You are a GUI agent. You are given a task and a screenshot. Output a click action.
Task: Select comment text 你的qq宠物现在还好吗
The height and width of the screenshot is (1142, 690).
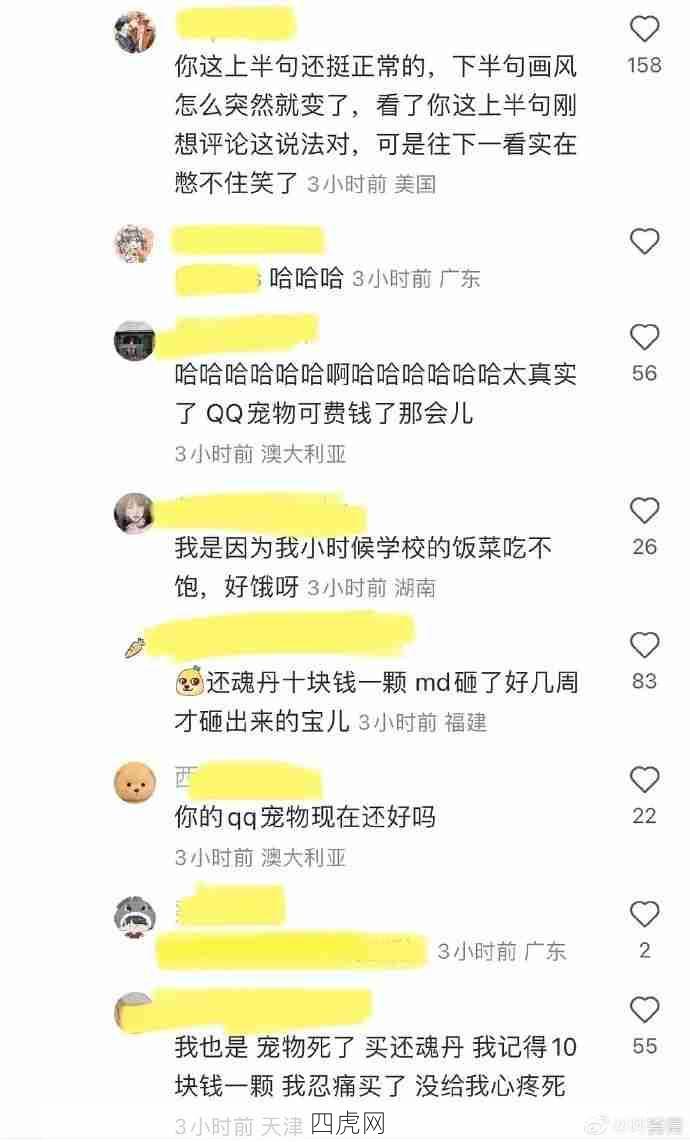pos(305,816)
